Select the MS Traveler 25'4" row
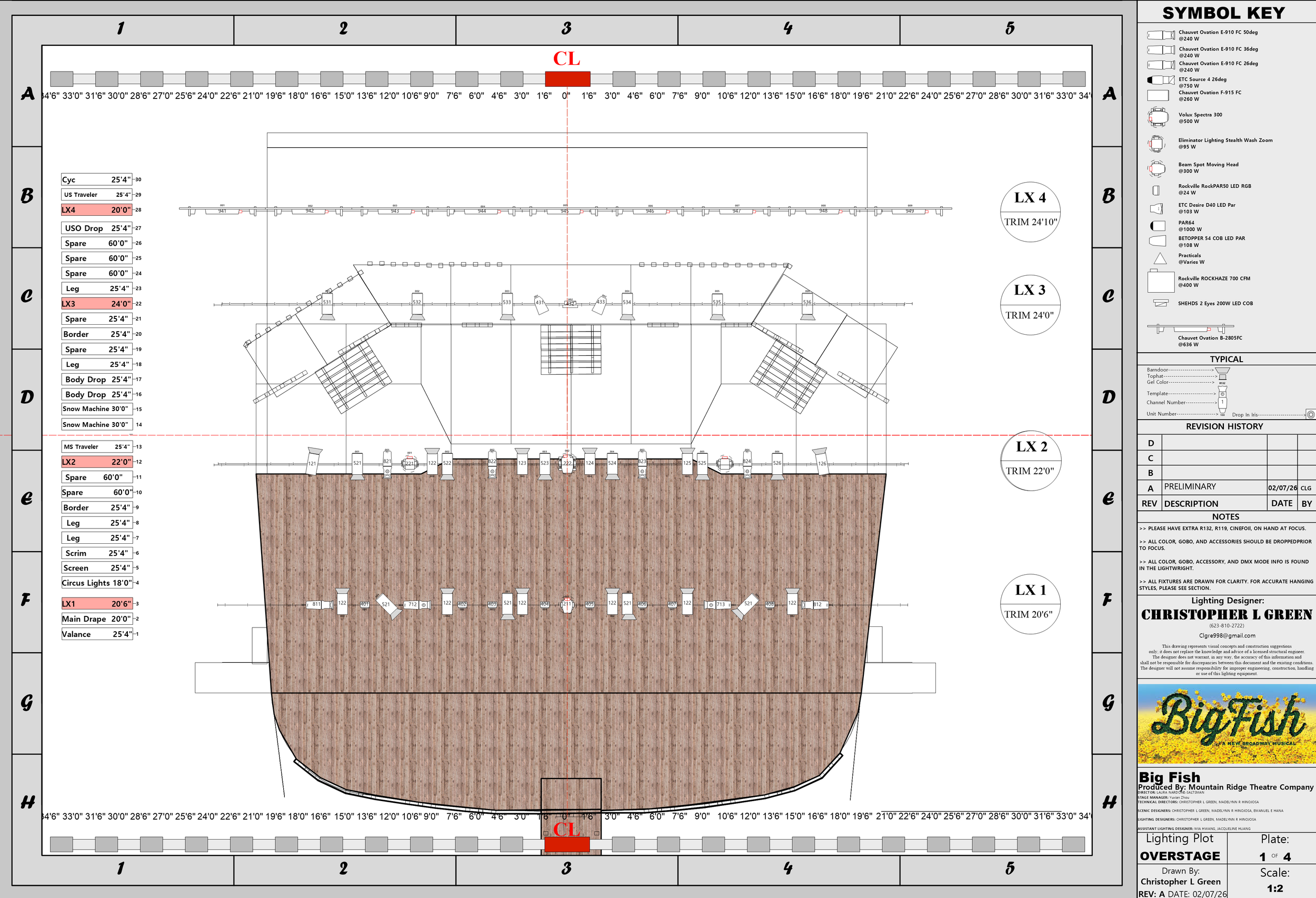The image size is (1316, 898). coord(96,446)
